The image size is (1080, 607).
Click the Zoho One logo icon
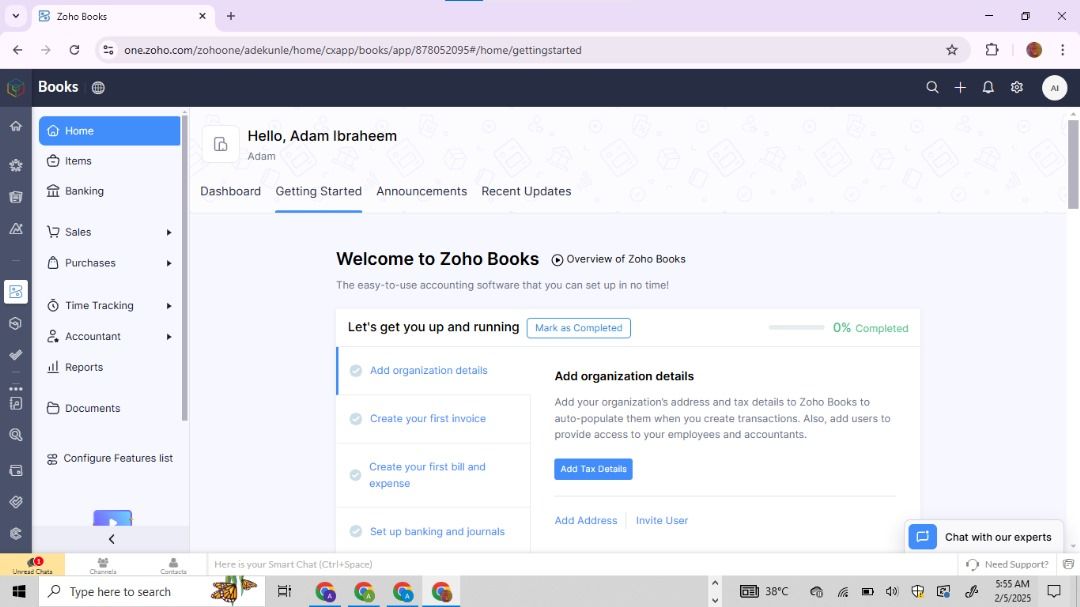(15, 88)
